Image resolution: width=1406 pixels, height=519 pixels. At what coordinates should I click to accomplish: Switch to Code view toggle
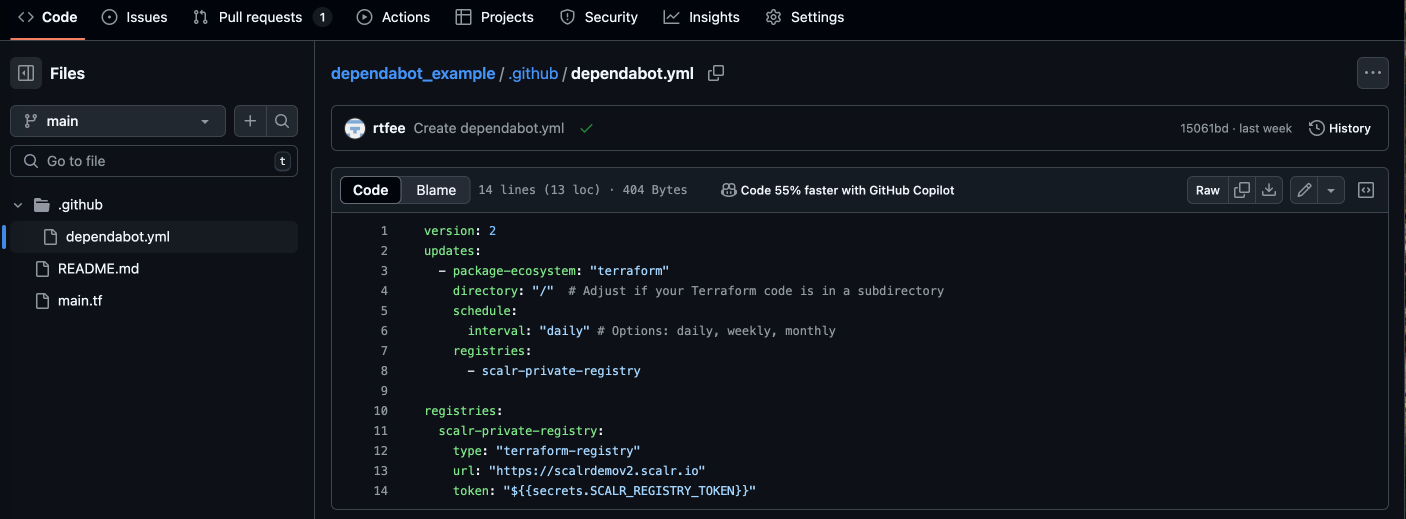click(371, 190)
